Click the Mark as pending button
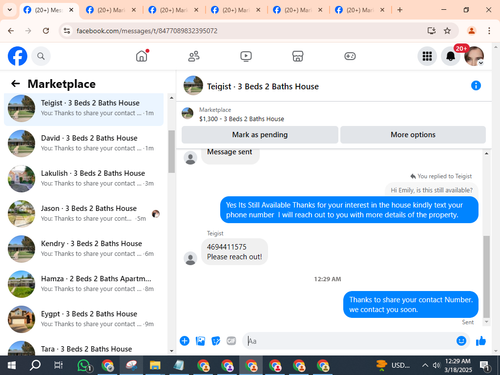Screen dimensions: 500x375 click(x=260, y=135)
